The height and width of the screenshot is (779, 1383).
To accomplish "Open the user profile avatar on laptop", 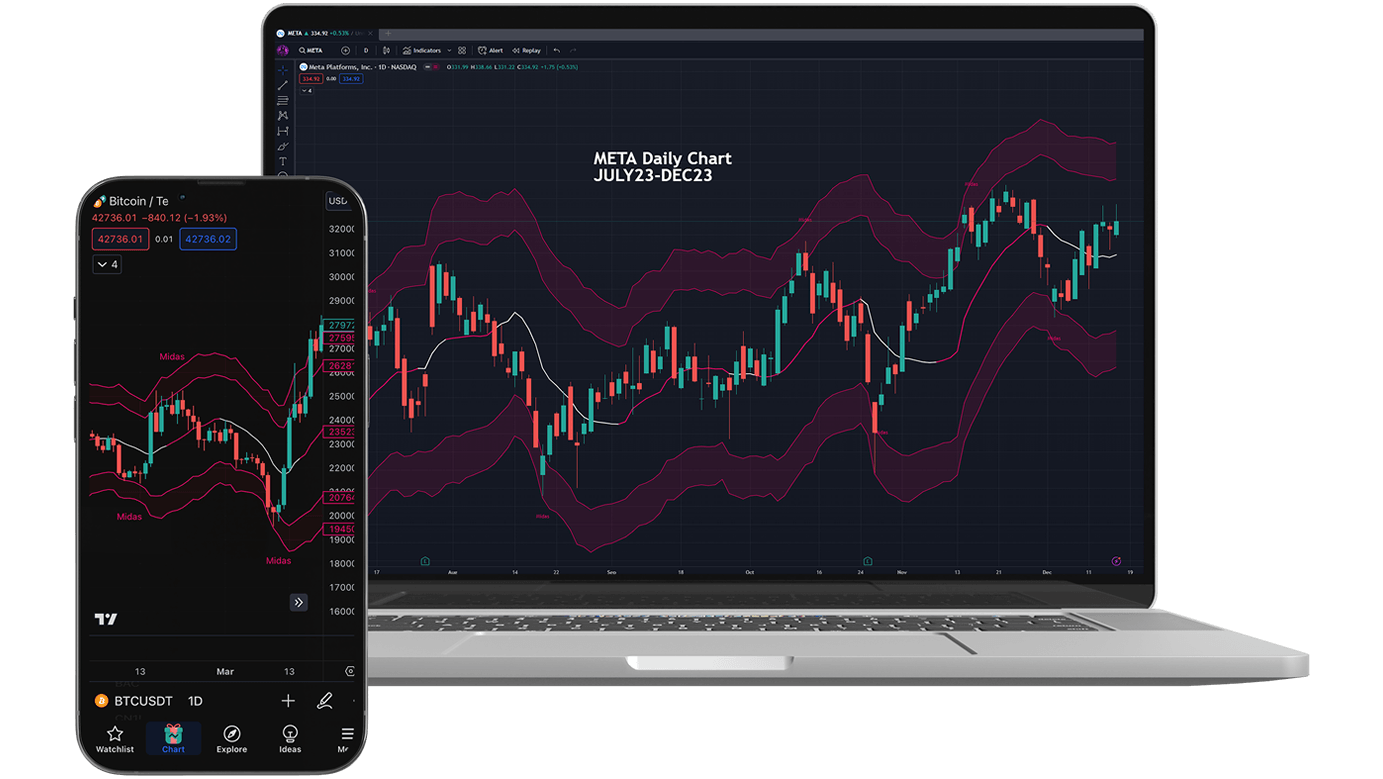I will pos(283,50).
